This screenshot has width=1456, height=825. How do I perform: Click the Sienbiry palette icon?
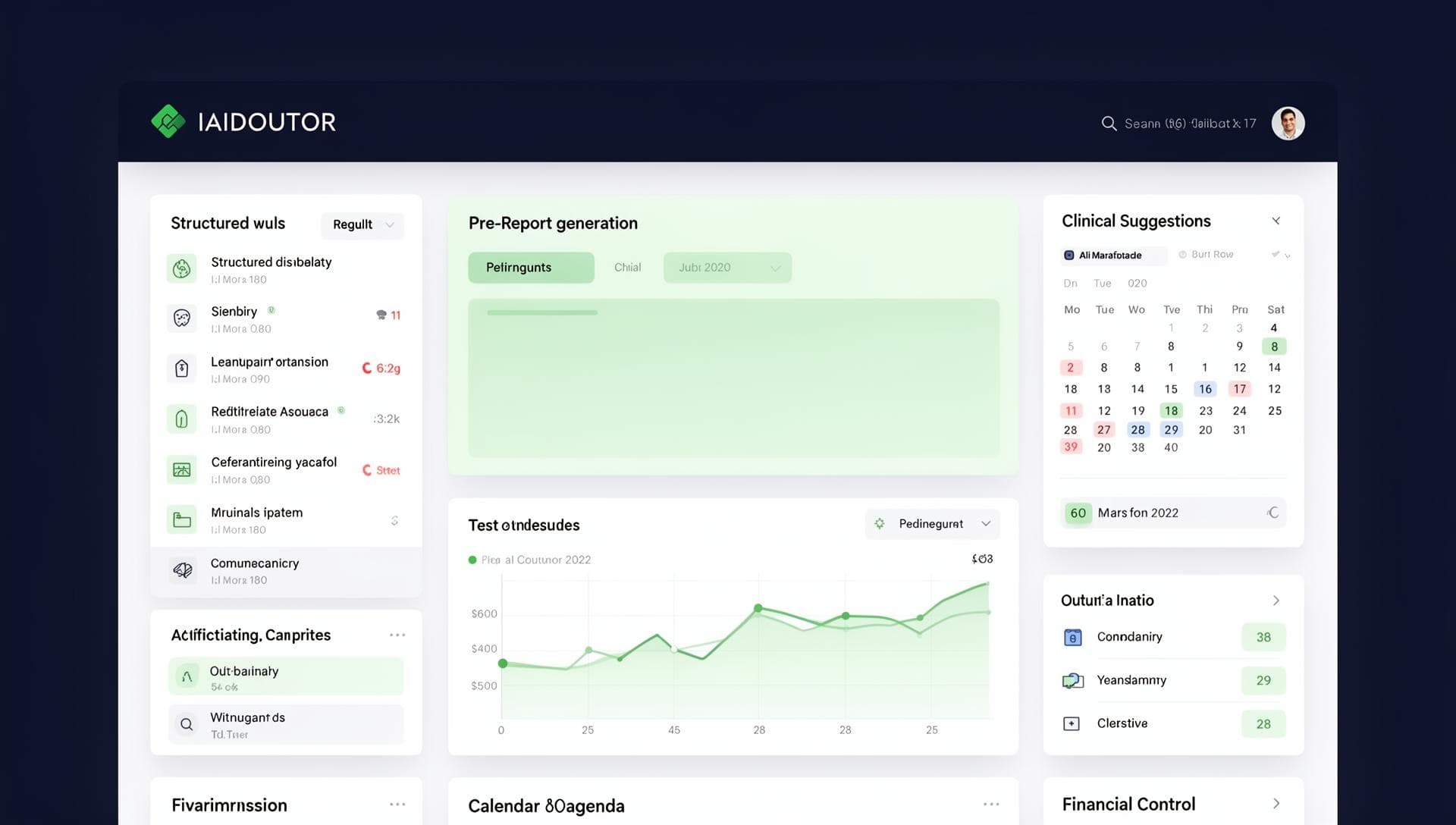pos(181,318)
